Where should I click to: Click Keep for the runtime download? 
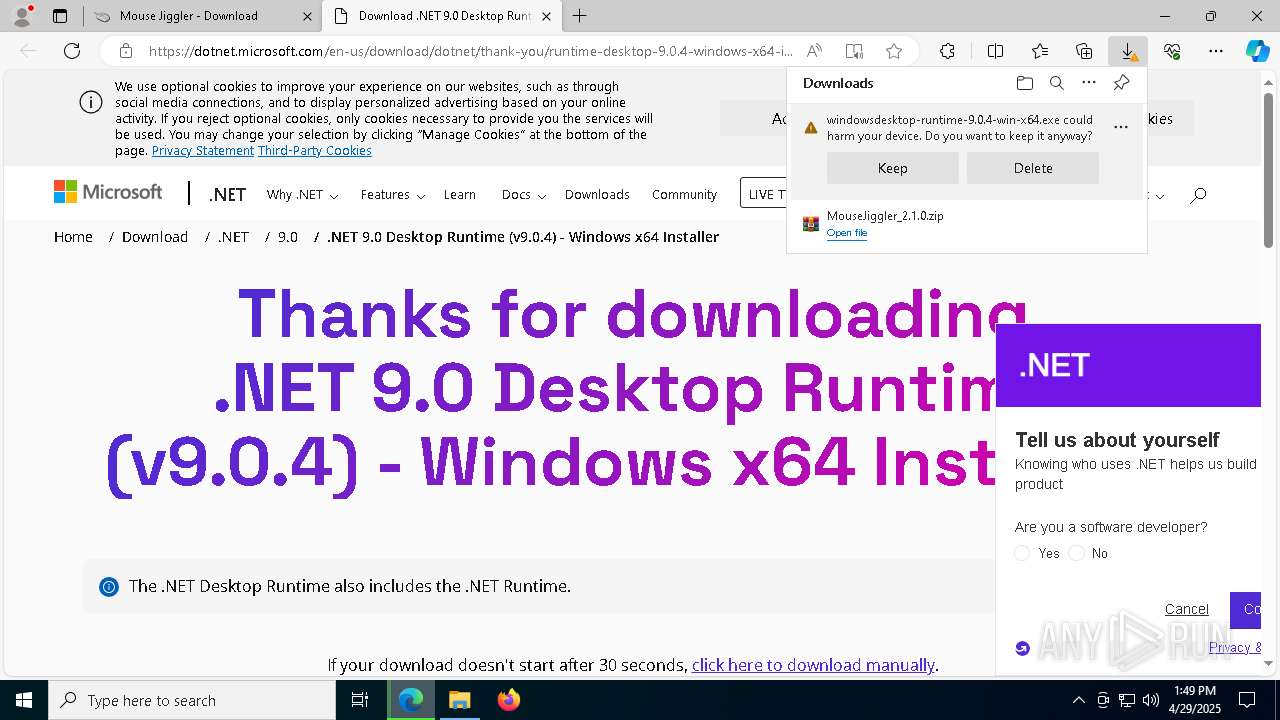(892, 168)
